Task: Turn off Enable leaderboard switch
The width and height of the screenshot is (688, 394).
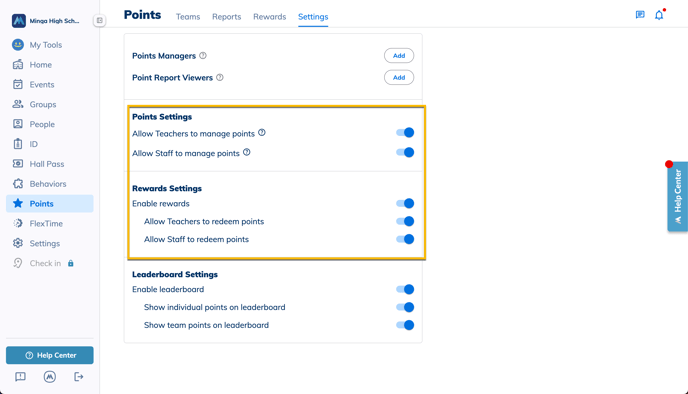Action: pyautogui.click(x=405, y=289)
